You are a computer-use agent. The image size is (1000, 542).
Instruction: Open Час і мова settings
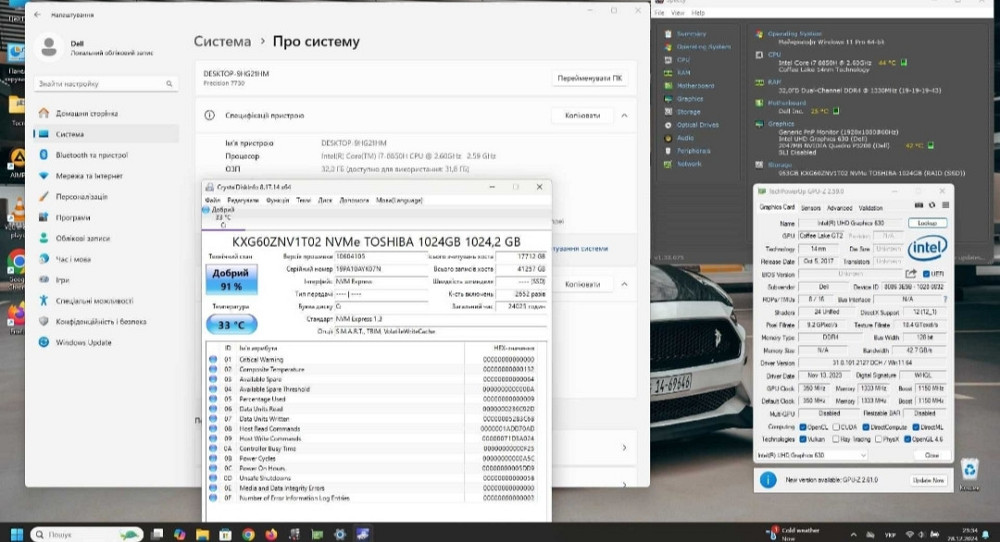coord(73,260)
